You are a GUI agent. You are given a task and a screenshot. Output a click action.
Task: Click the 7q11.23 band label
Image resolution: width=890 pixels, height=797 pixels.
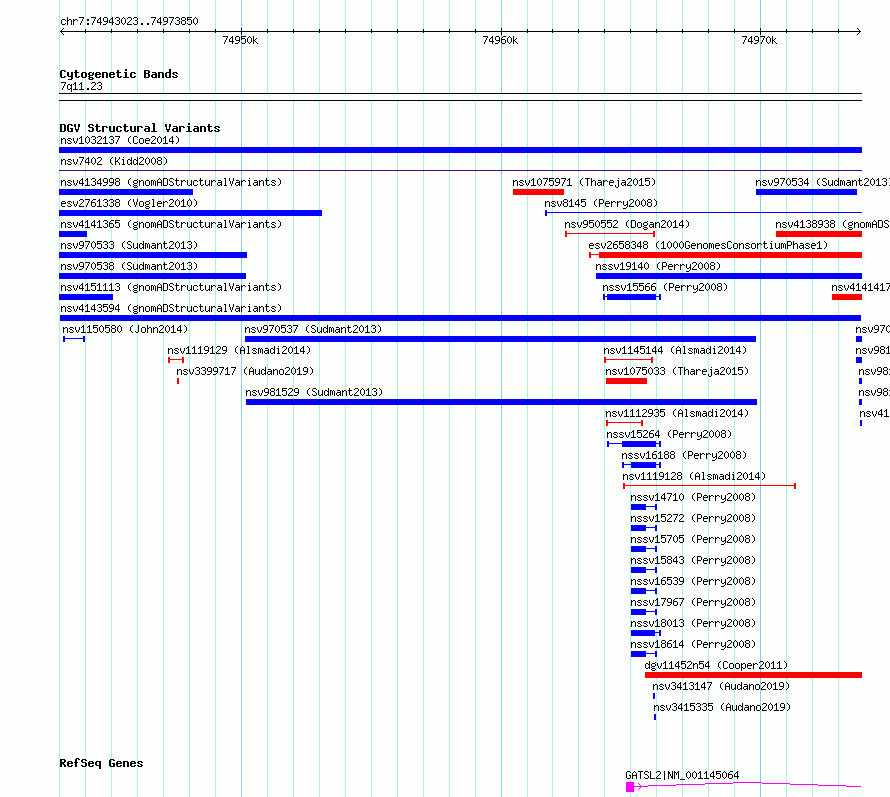click(81, 87)
